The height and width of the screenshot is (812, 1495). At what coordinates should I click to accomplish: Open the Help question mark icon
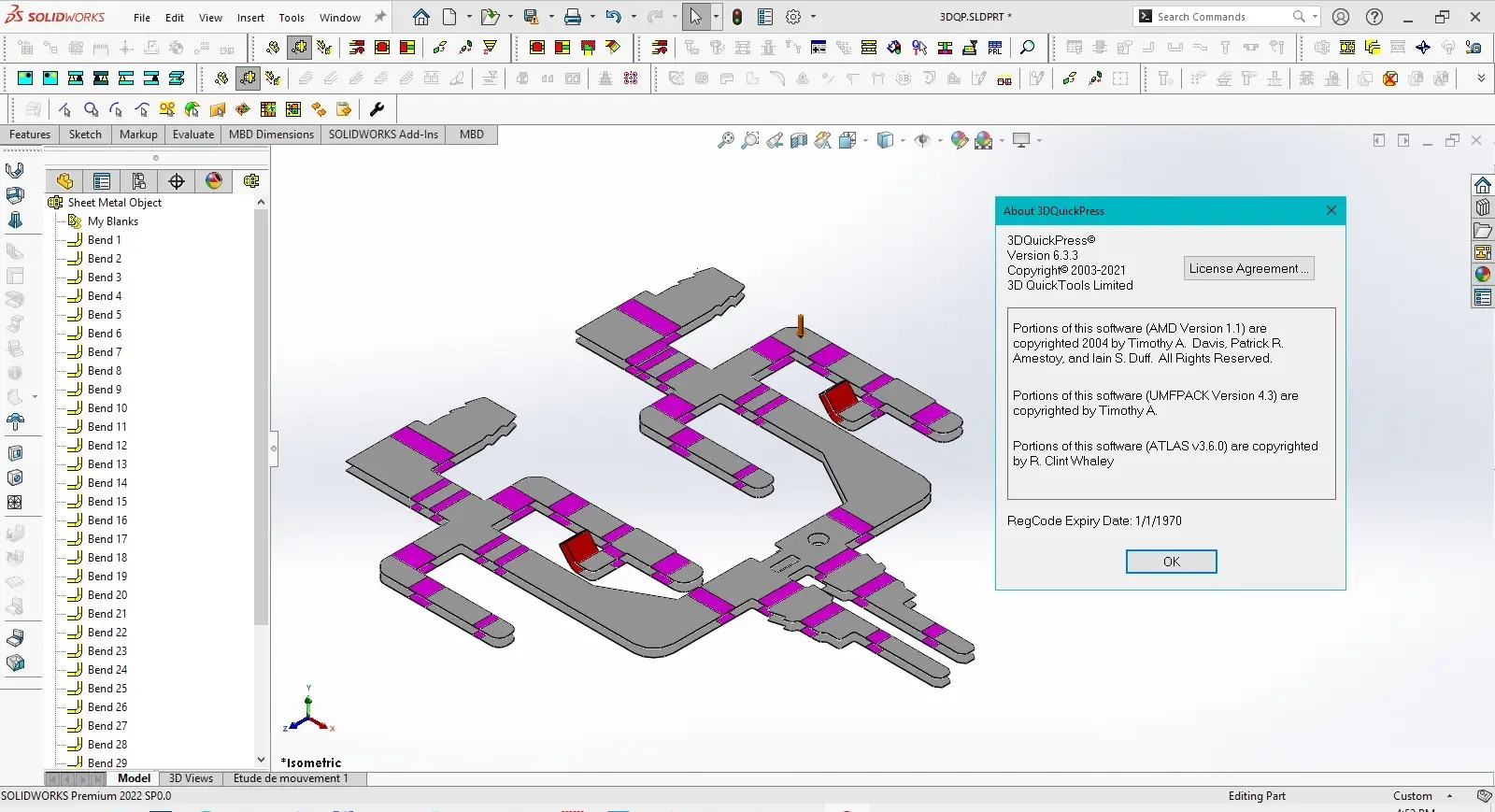1374,17
